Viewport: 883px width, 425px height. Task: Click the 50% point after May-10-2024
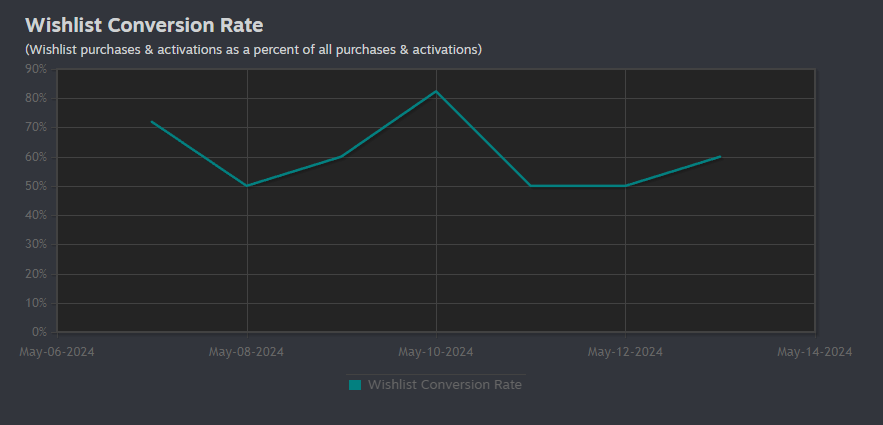(x=530, y=186)
